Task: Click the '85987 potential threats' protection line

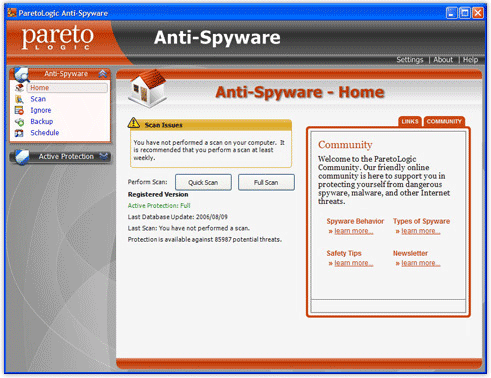Action: pos(205,240)
